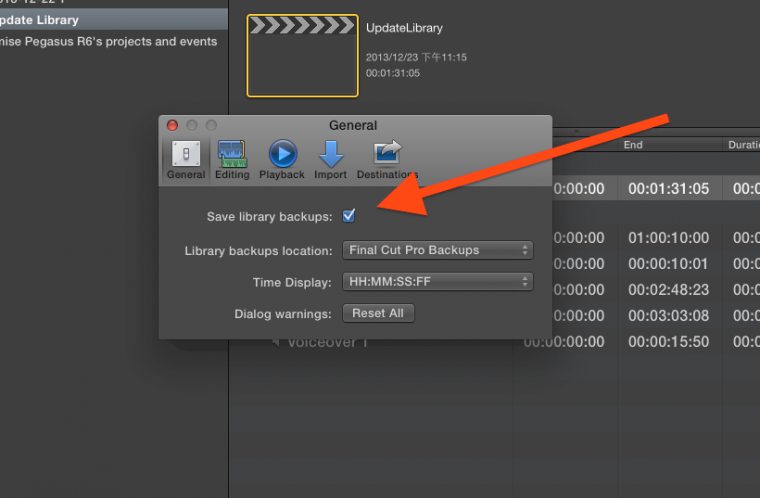Click the UpdateLibrary project name
Screen dimensions: 760x498
404,28
